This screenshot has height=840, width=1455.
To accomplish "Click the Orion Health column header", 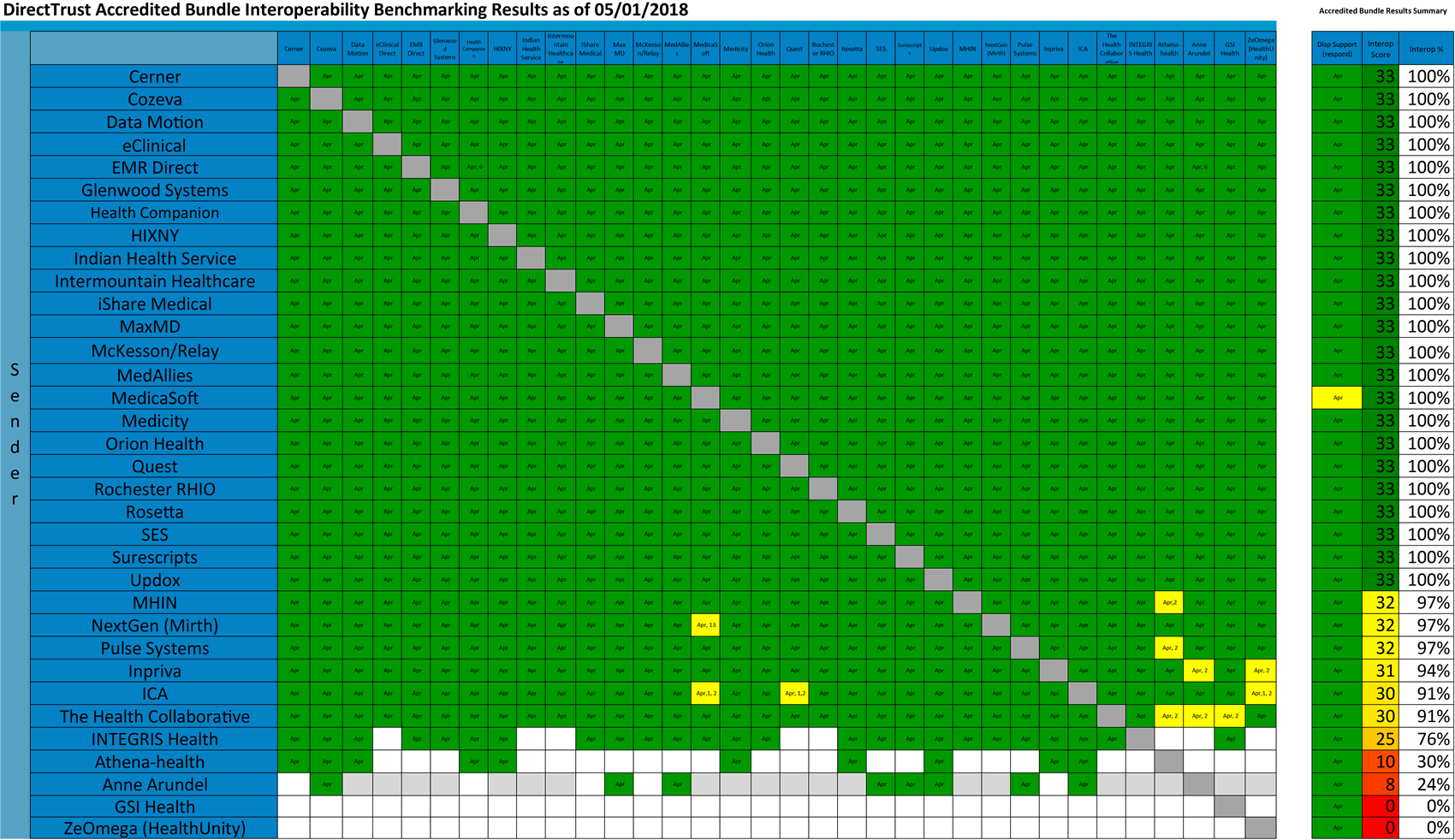I will [x=765, y=49].
